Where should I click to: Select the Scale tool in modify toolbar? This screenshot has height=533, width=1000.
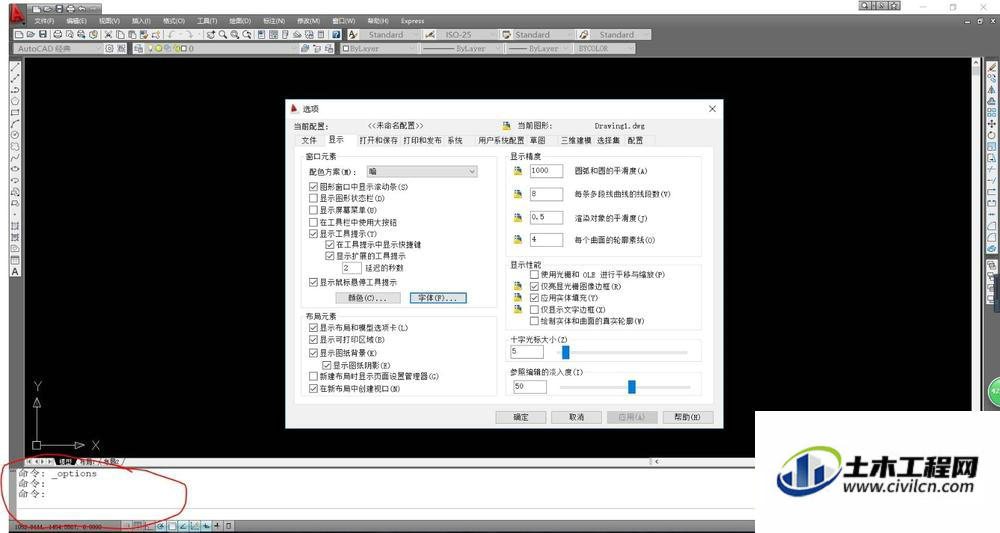[x=992, y=146]
